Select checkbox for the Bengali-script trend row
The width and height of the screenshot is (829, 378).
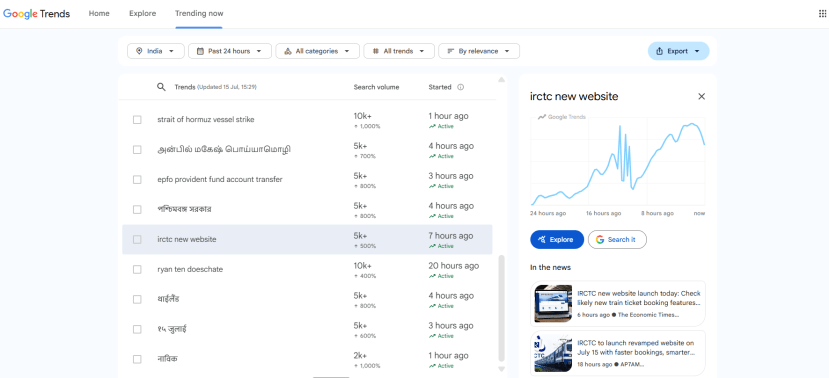point(137,210)
